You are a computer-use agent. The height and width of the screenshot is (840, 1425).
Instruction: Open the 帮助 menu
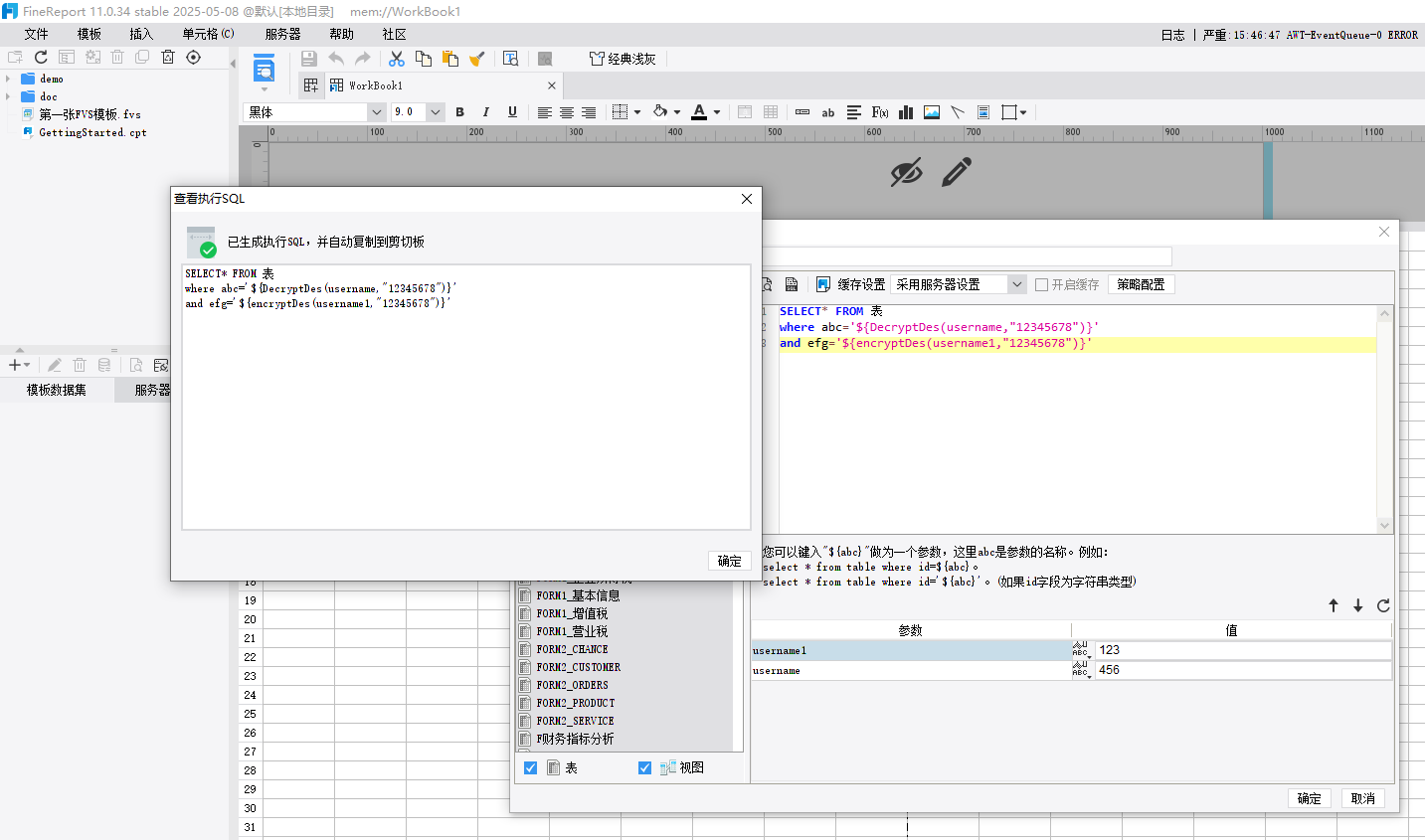click(341, 34)
